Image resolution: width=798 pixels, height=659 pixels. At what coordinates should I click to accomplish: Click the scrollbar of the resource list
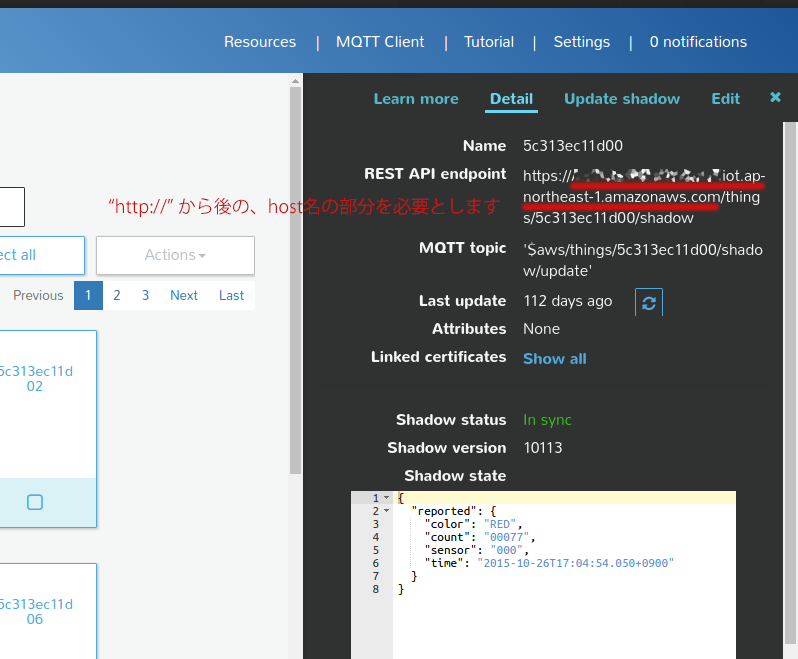click(x=295, y=280)
